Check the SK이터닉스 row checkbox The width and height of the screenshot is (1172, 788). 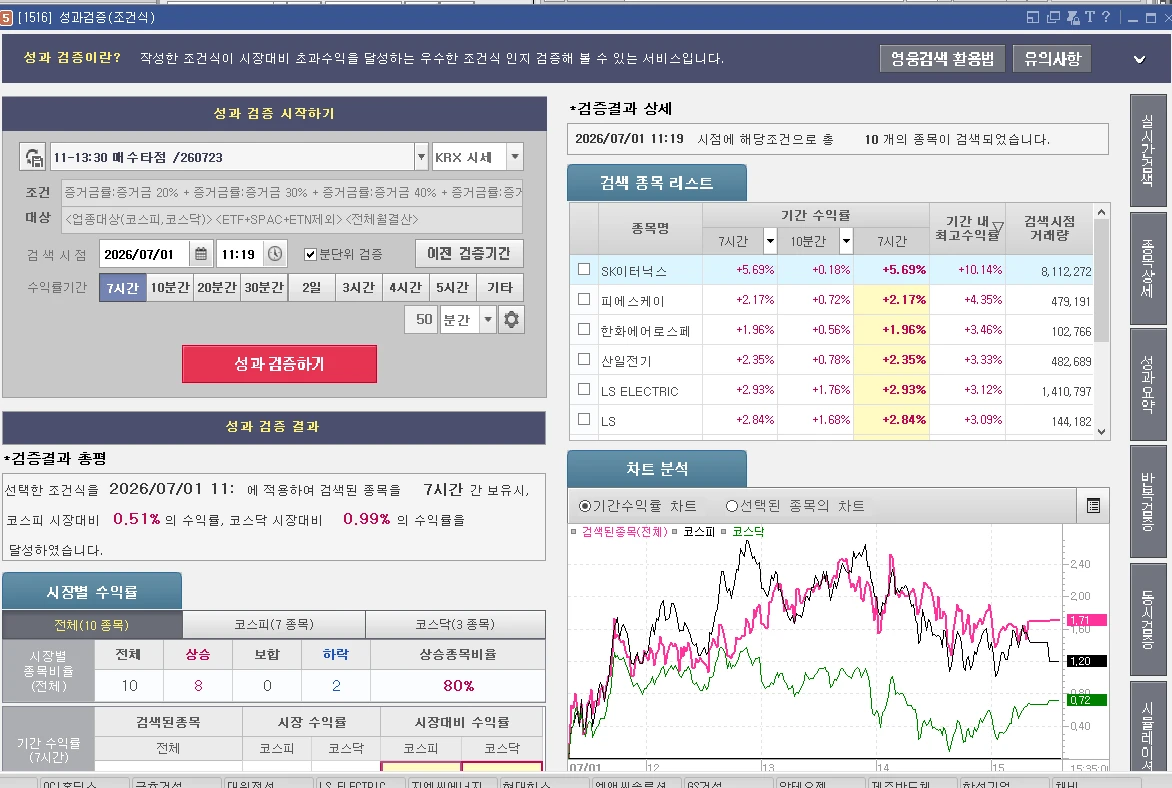(x=584, y=269)
